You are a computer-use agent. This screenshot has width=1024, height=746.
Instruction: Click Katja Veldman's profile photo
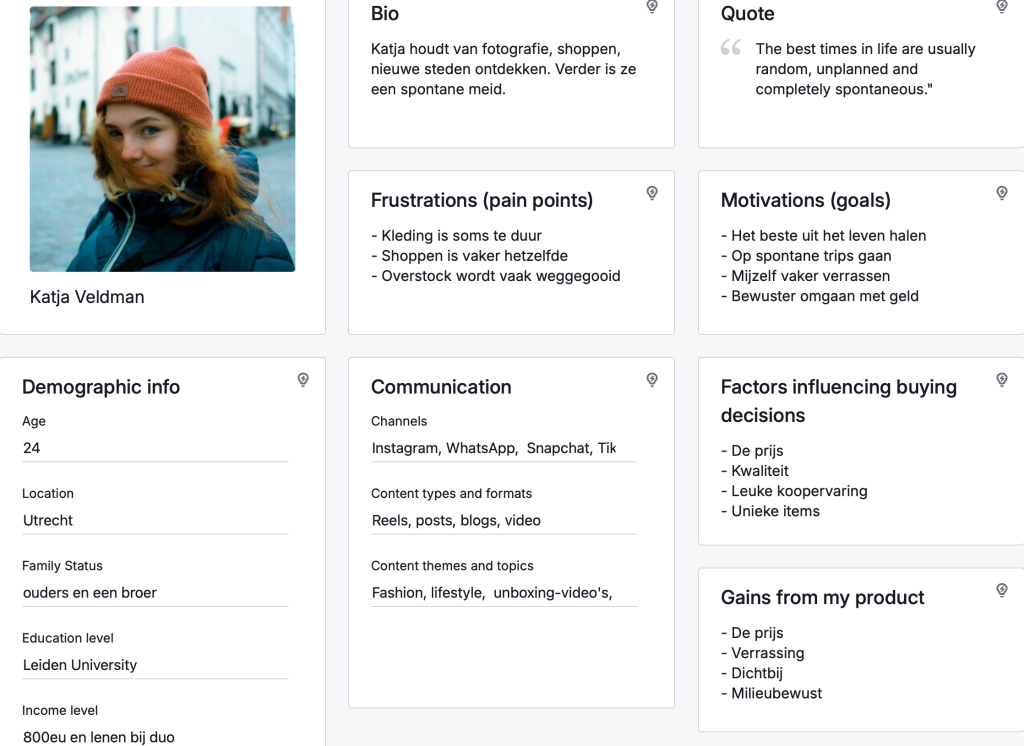(x=162, y=139)
